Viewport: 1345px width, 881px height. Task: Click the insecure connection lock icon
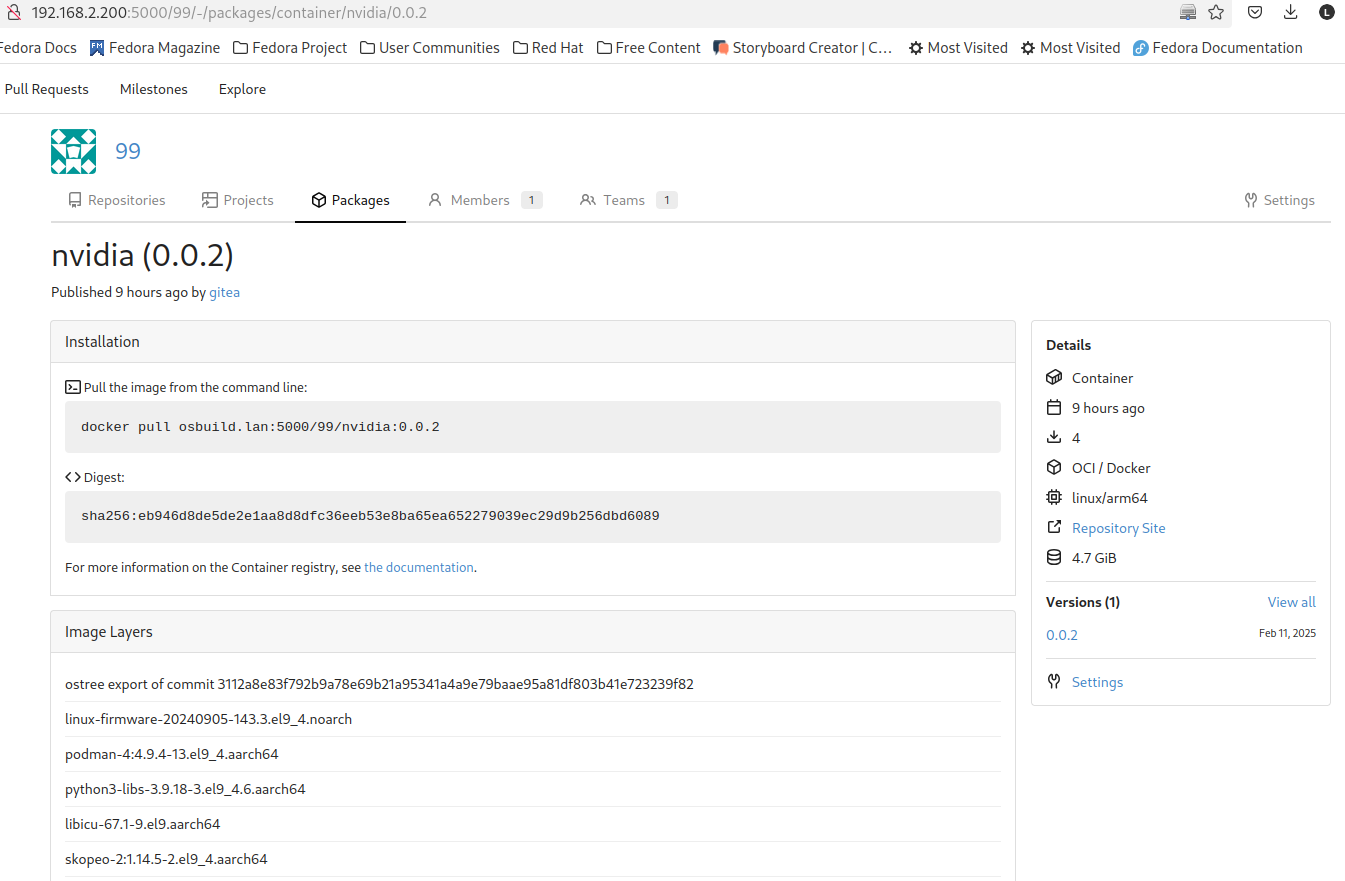click(12, 12)
